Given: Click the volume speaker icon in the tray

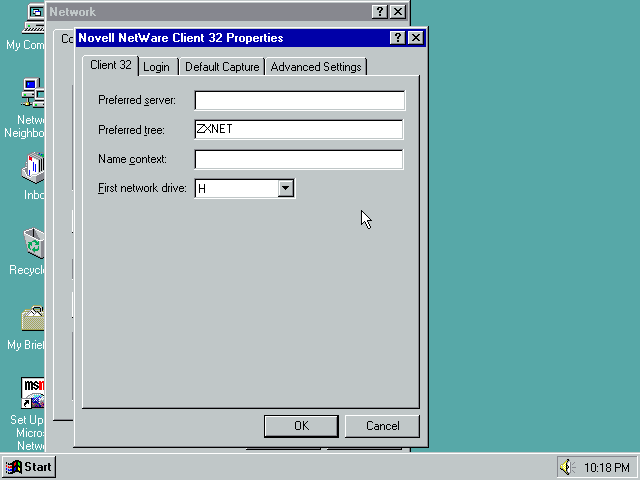Looking at the screenshot, I should 569,467.
